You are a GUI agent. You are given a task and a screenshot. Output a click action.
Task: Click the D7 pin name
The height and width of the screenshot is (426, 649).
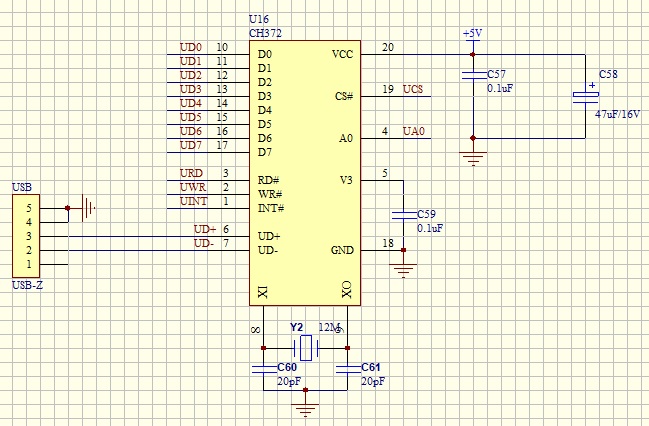pos(265,152)
